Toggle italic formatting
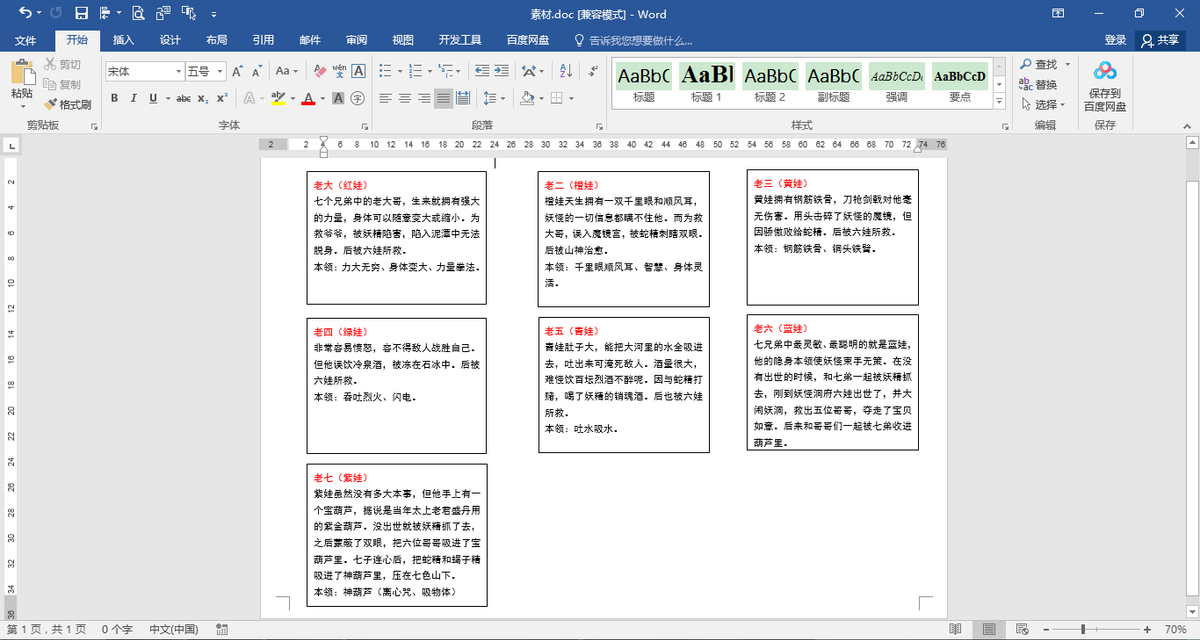Screen dimensions: 1200x640 [132, 98]
